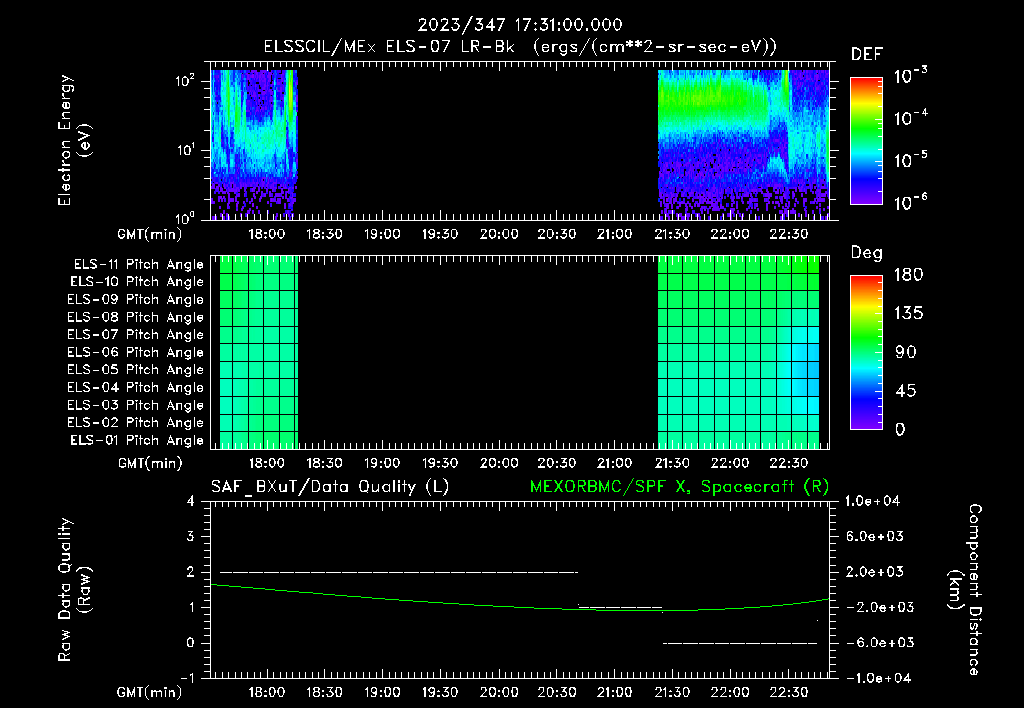The image size is (1024, 708).
Task: Click the white data quality line at level 0
Action: point(740,643)
